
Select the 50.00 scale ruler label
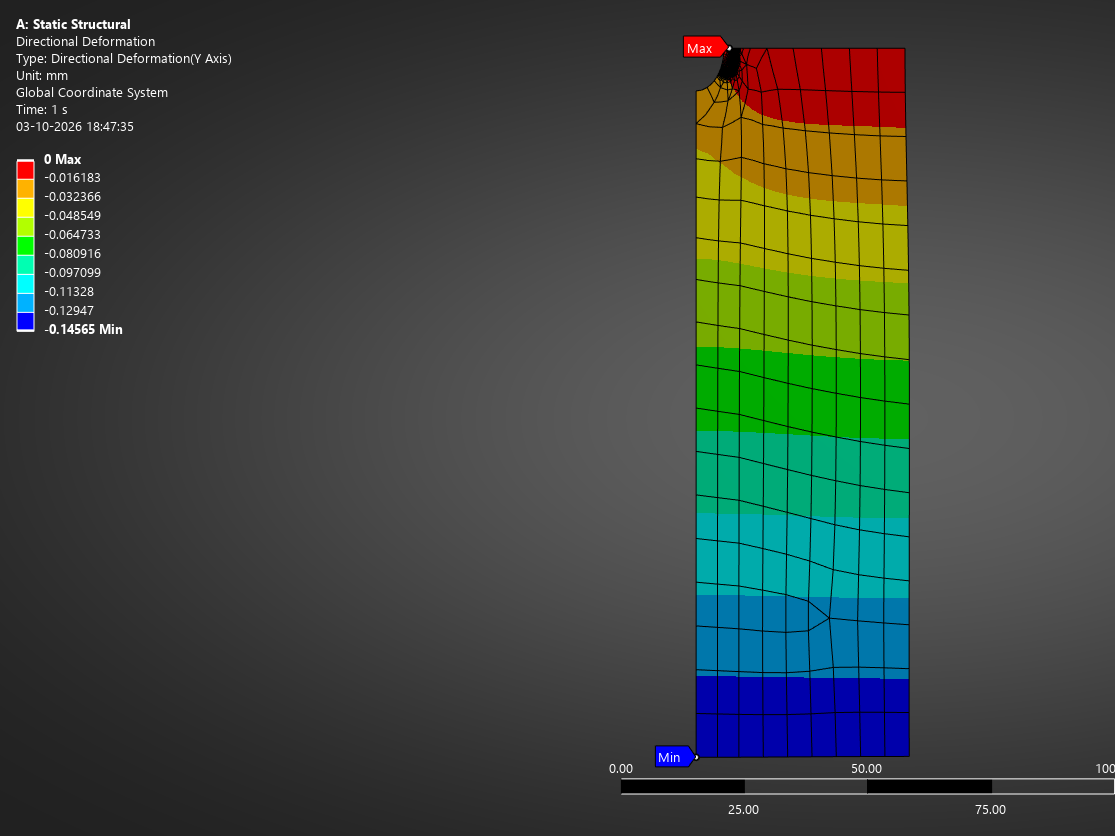pyautogui.click(x=866, y=768)
